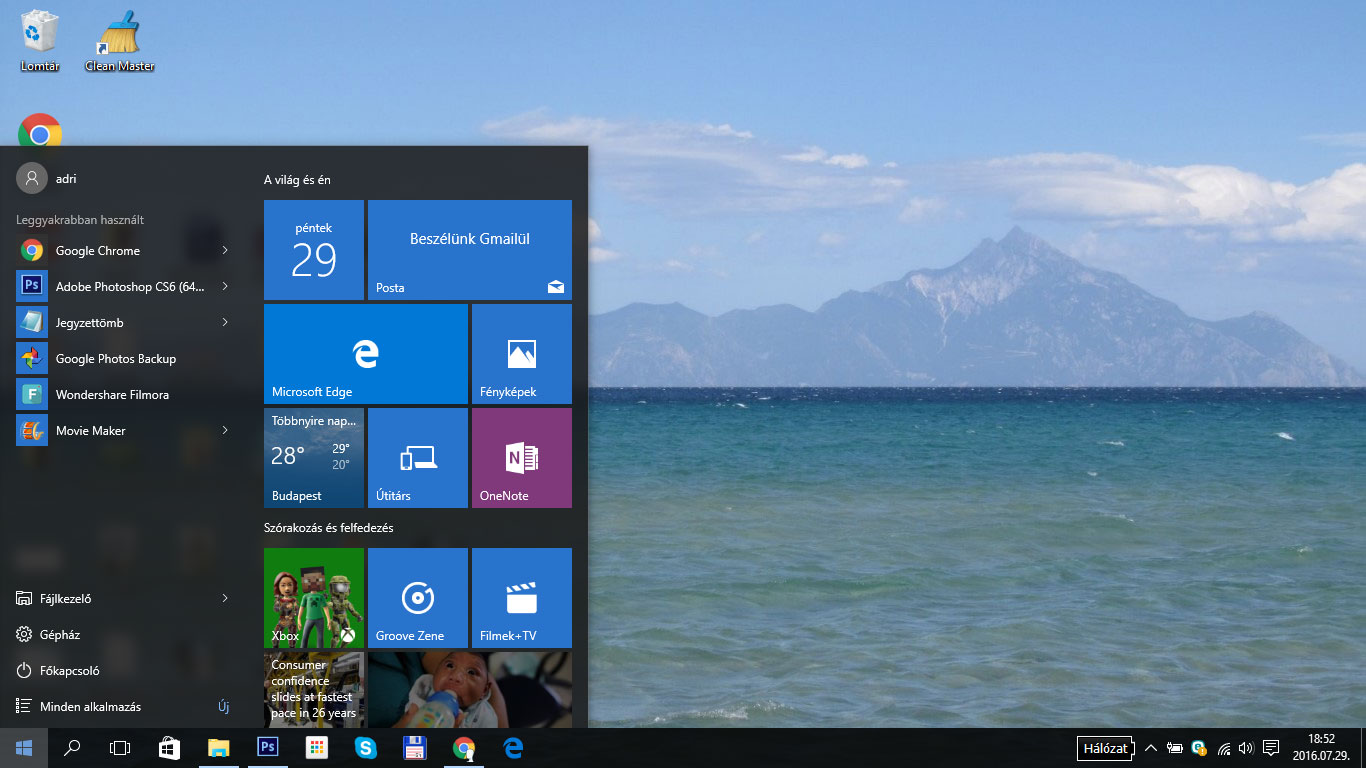Expand Google Chrome jump list arrow
This screenshot has height=768, width=1366.
(x=225, y=250)
